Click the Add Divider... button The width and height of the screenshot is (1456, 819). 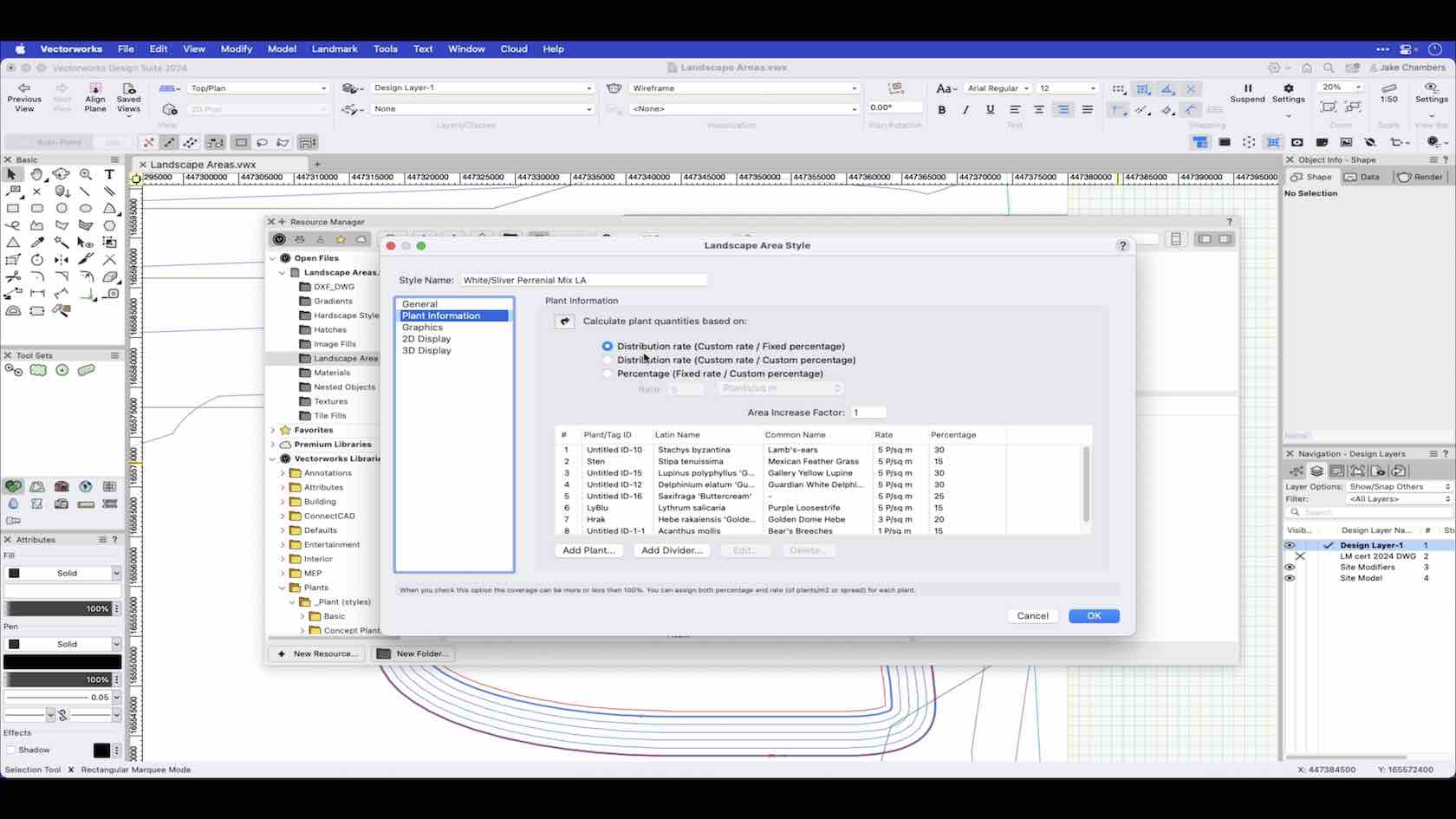coord(672,550)
